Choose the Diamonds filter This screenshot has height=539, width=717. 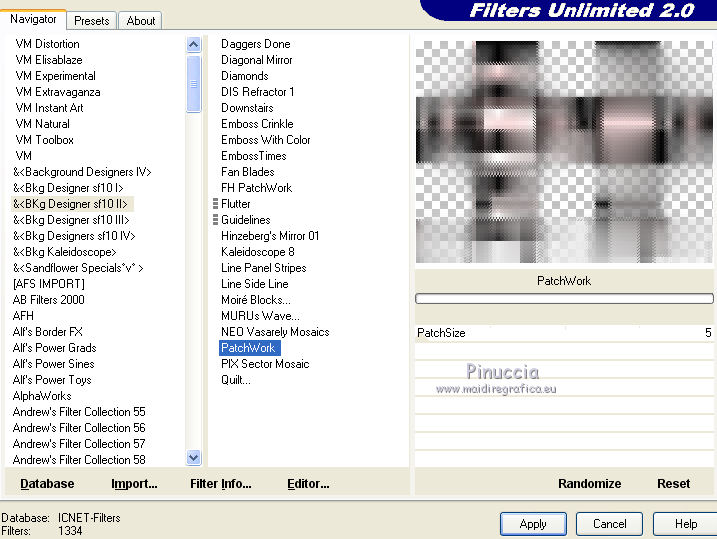[x=245, y=76]
